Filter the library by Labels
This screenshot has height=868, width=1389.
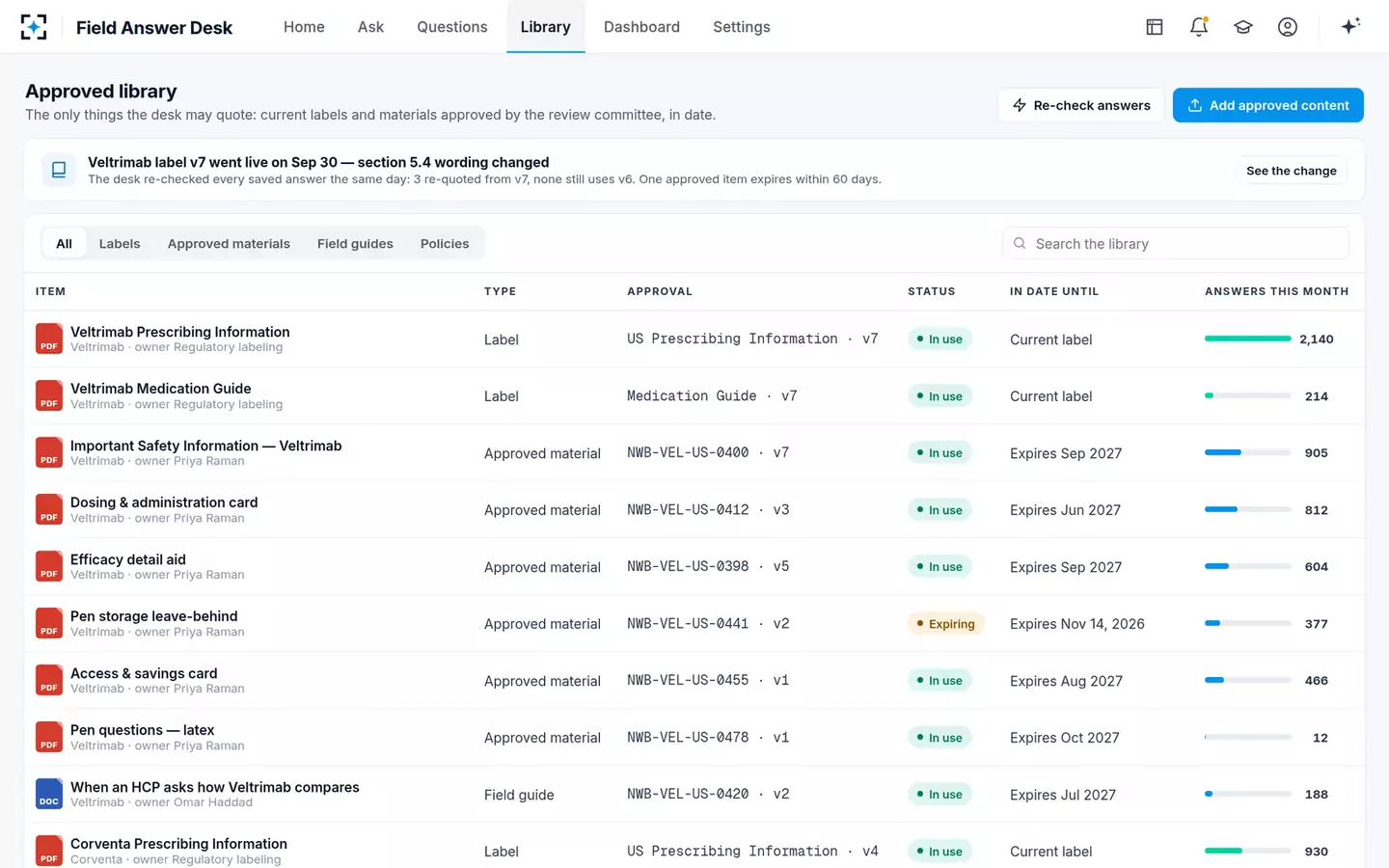(120, 244)
